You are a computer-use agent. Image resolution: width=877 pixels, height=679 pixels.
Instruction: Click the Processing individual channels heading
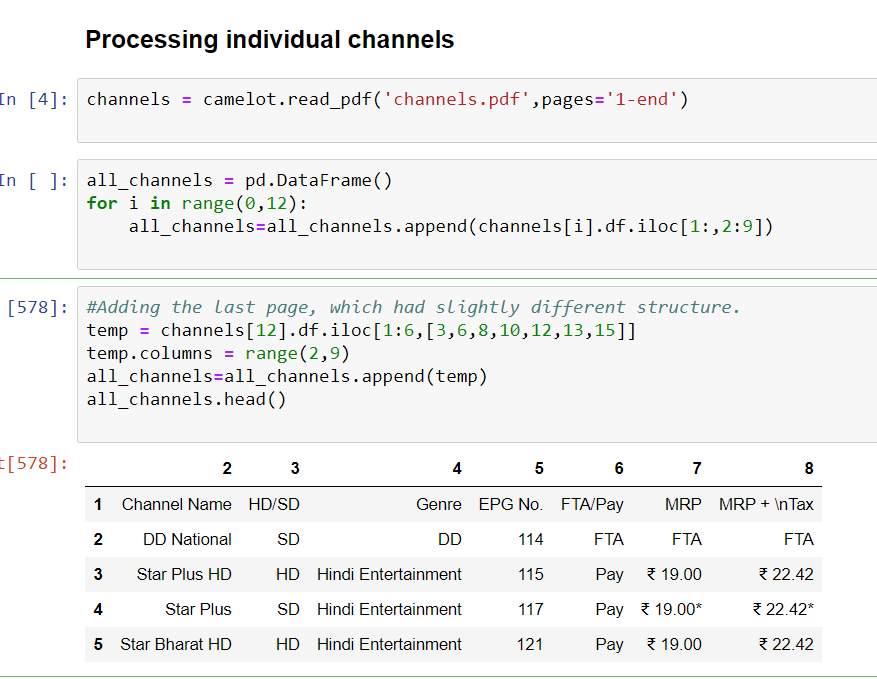coord(269,40)
